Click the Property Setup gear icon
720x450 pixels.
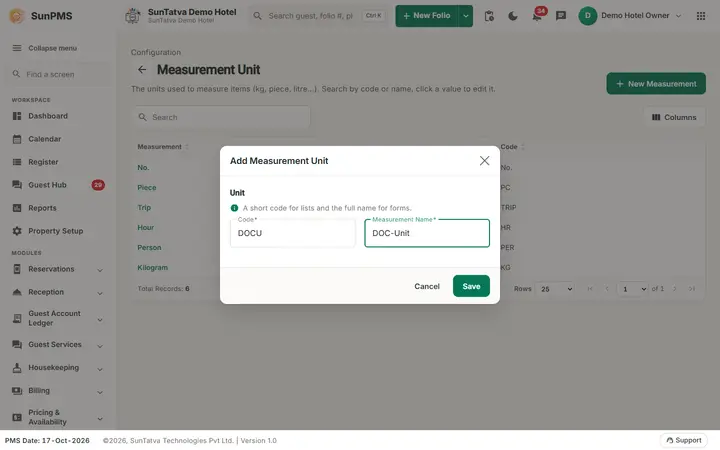17,231
